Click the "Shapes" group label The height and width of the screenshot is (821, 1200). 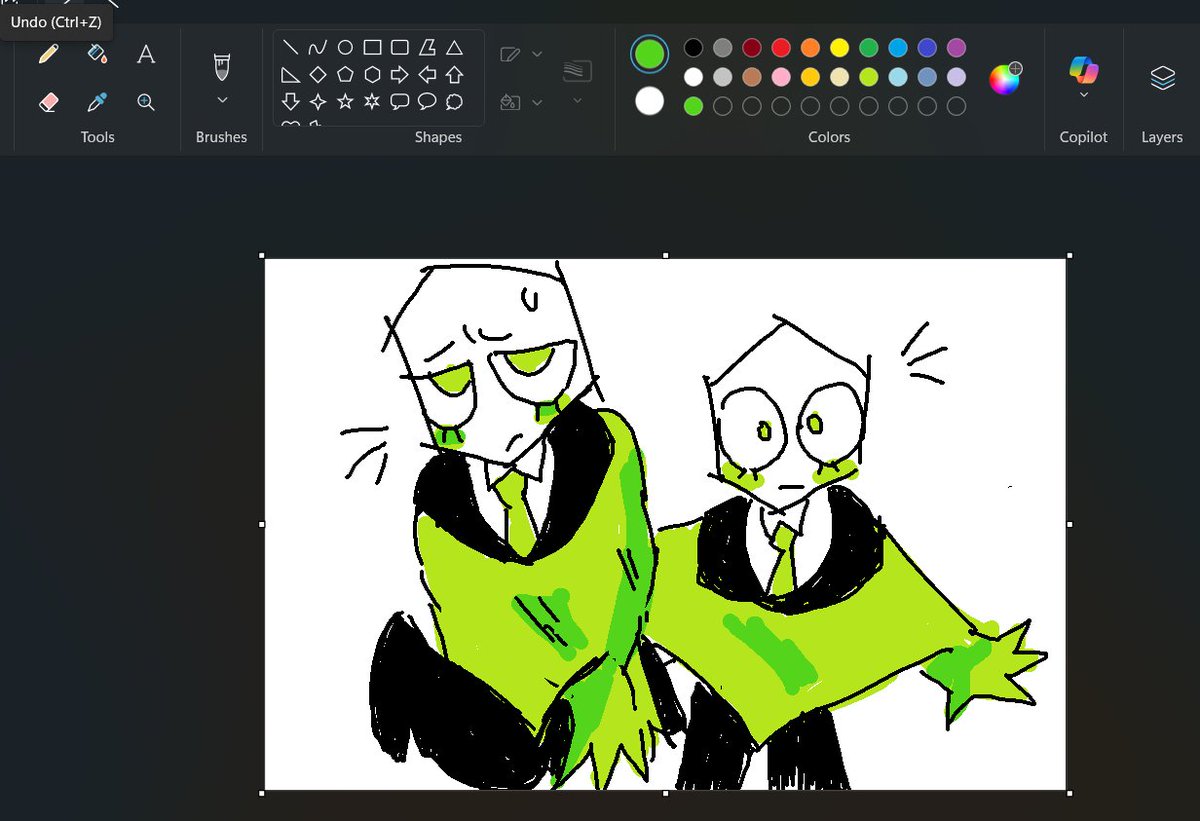438,137
